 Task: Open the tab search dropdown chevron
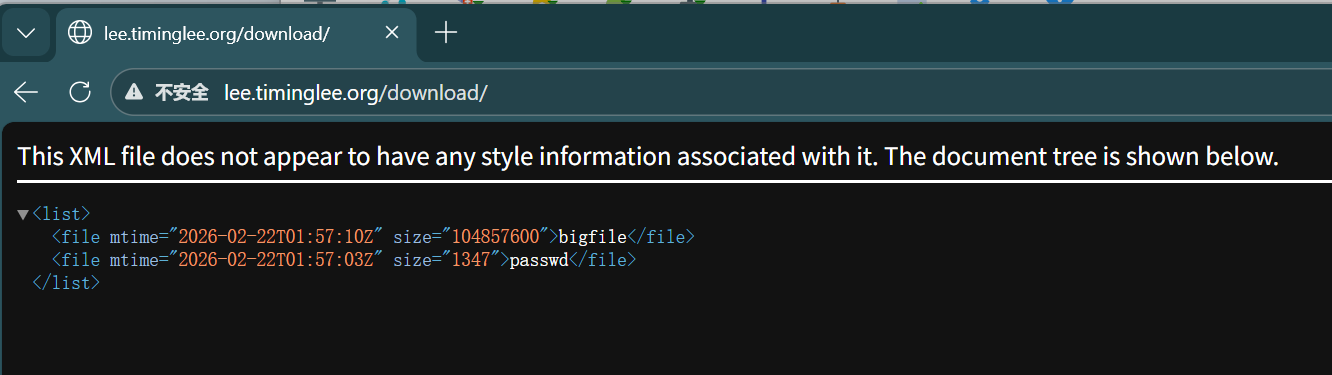(26, 33)
